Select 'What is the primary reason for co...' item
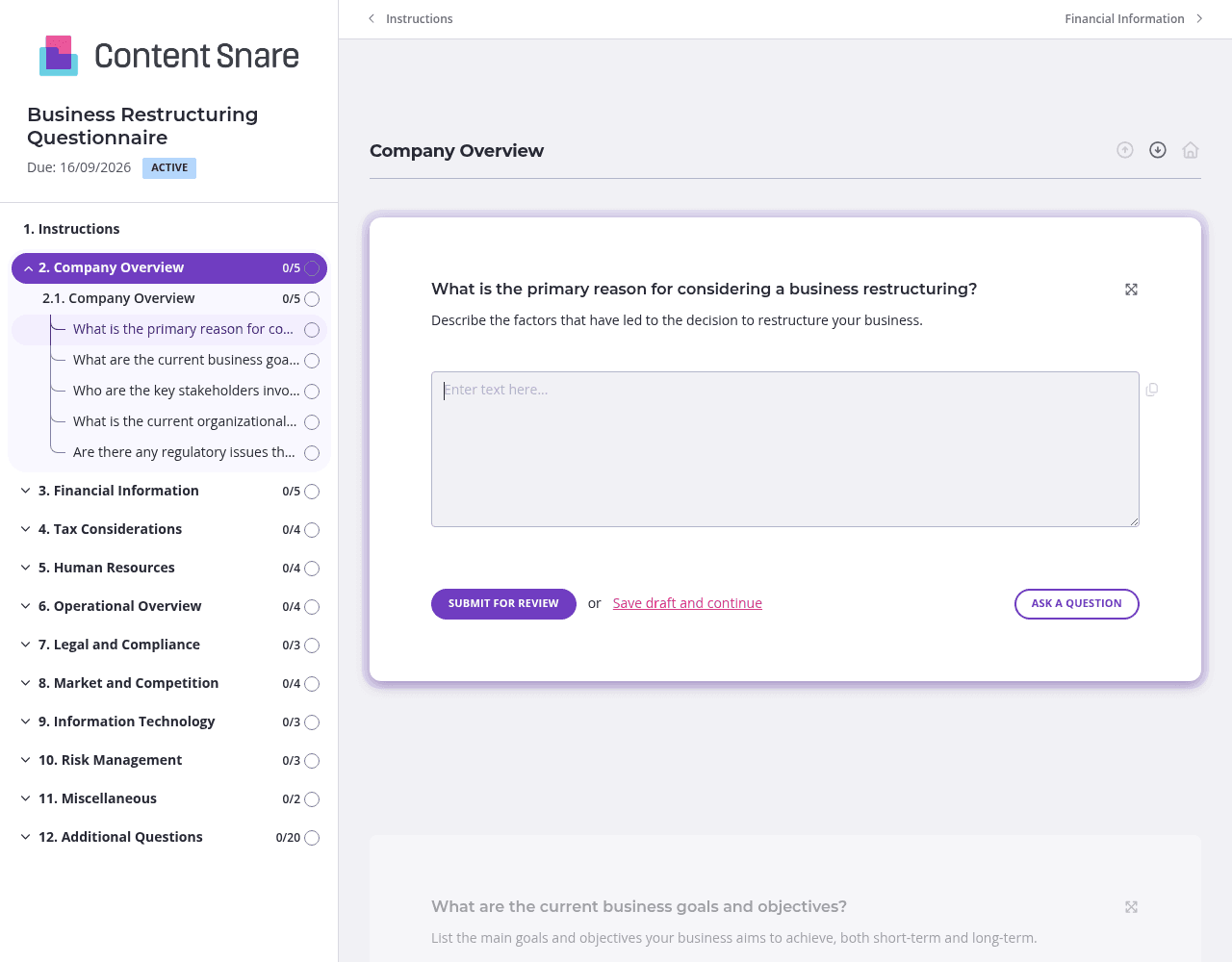This screenshot has height=962, width=1232. coord(183,329)
